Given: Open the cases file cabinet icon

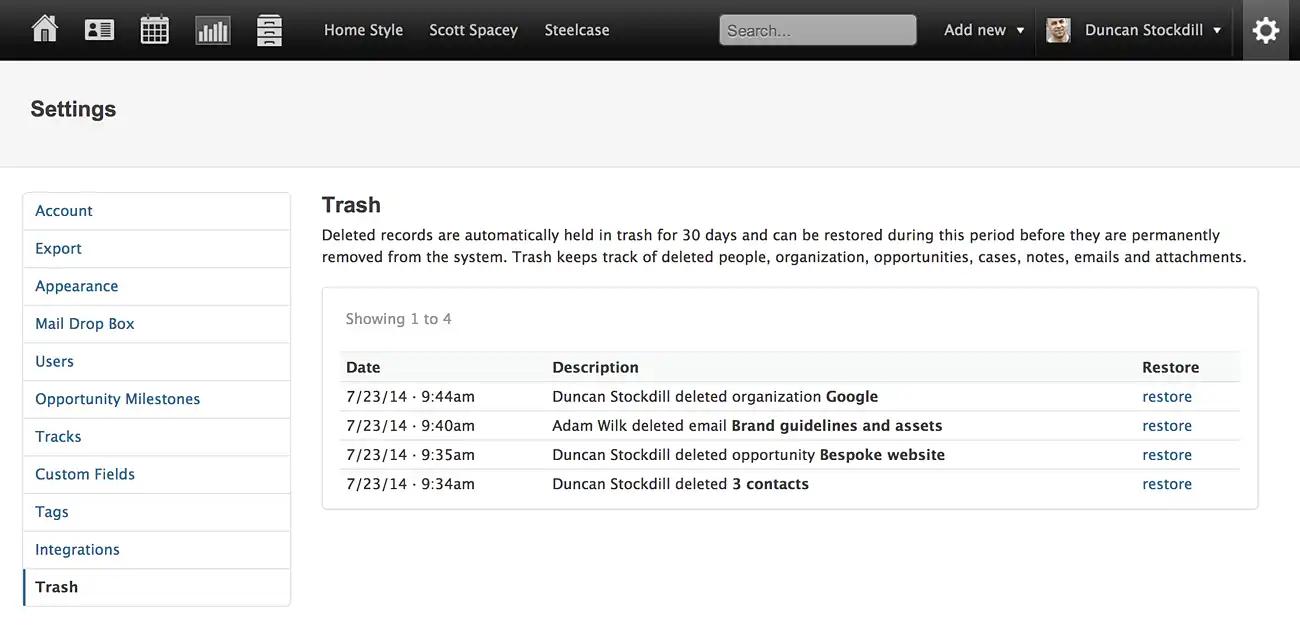Looking at the screenshot, I should coord(269,30).
